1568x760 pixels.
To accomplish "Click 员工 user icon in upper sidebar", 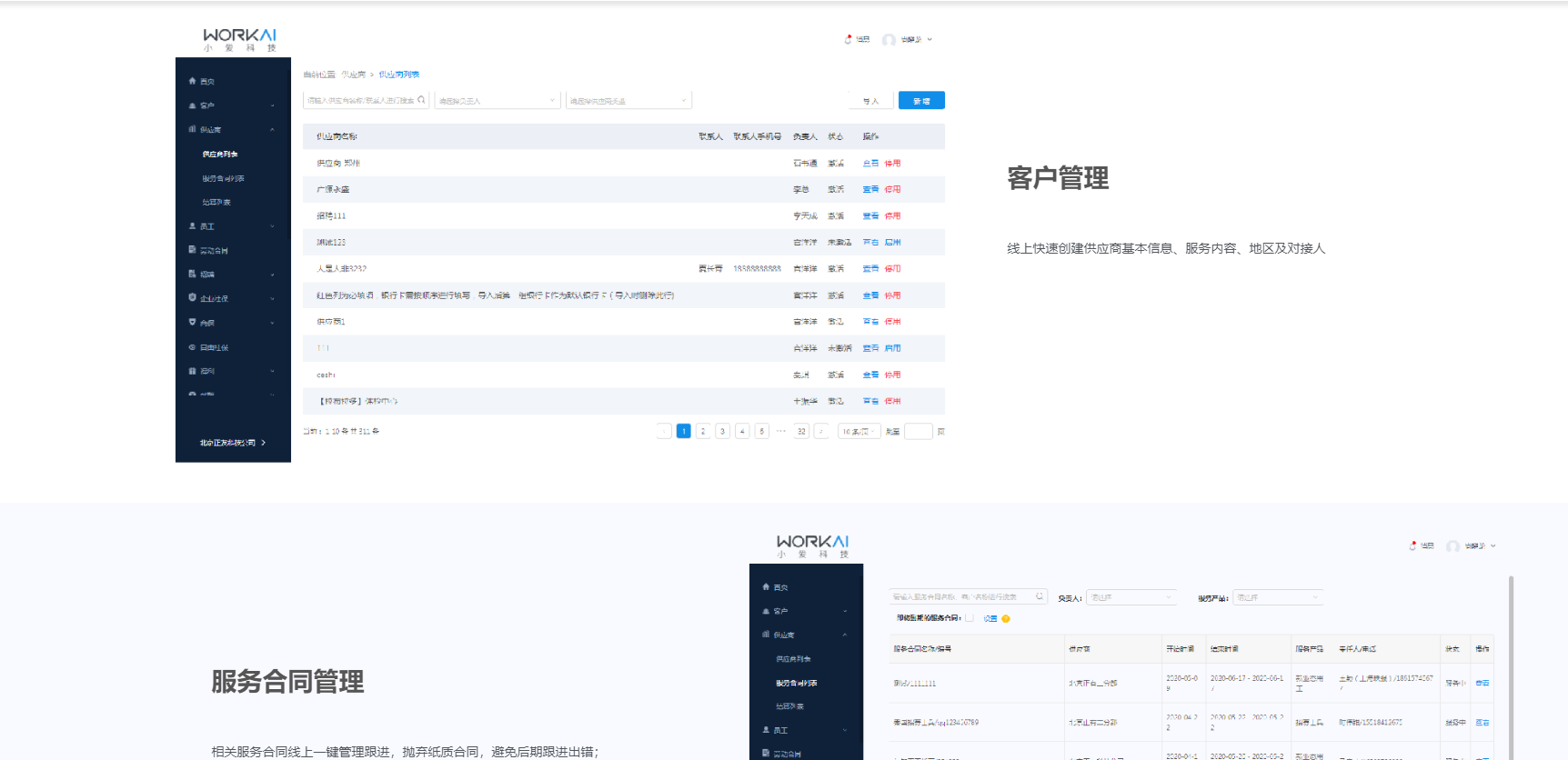I will point(192,225).
